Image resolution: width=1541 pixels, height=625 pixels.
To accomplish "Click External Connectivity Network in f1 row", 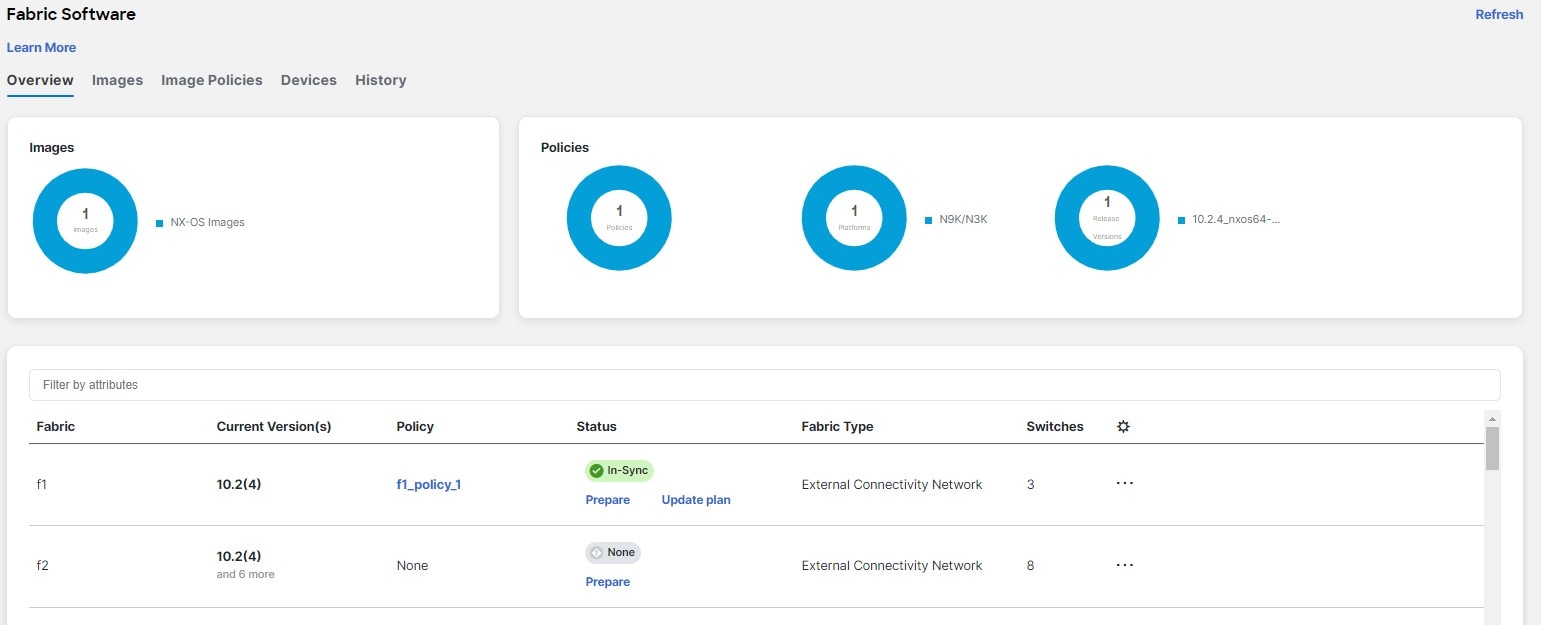I will tap(892, 485).
